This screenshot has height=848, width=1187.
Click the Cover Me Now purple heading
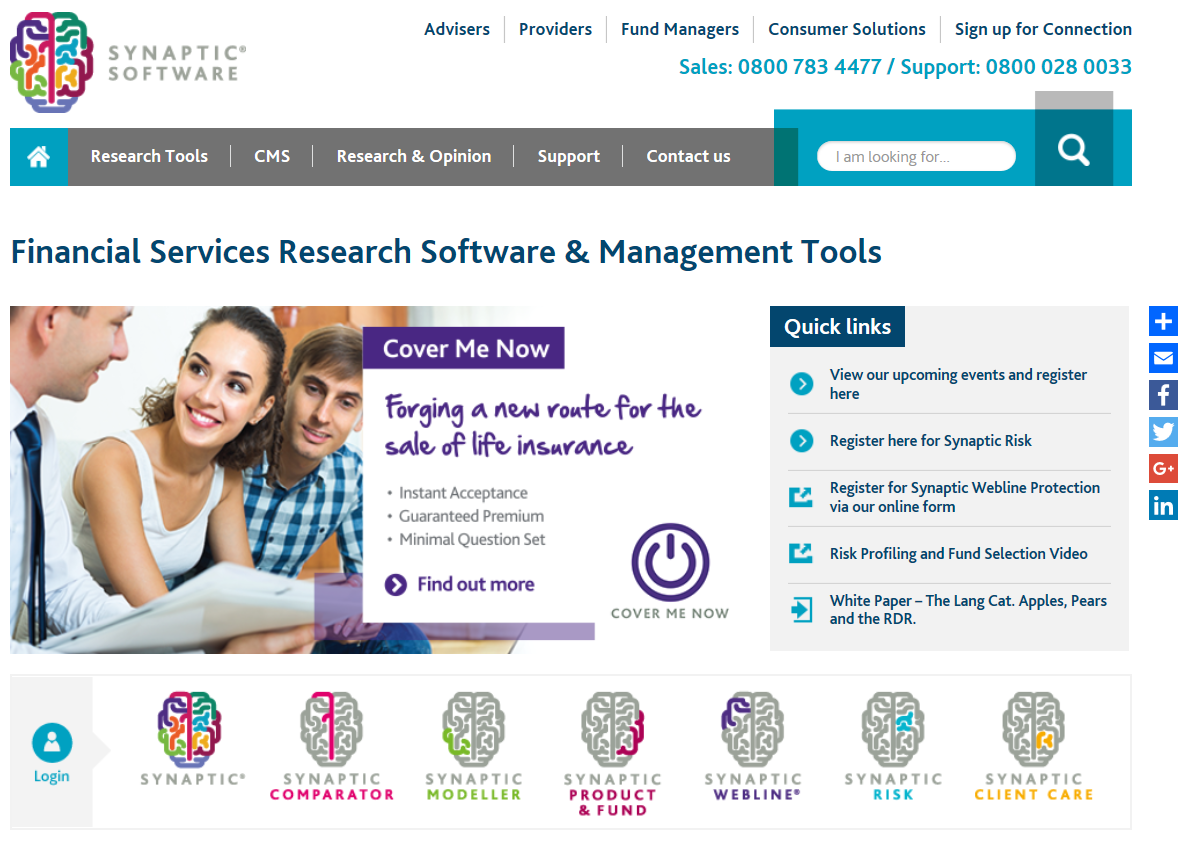pos(464,348)
